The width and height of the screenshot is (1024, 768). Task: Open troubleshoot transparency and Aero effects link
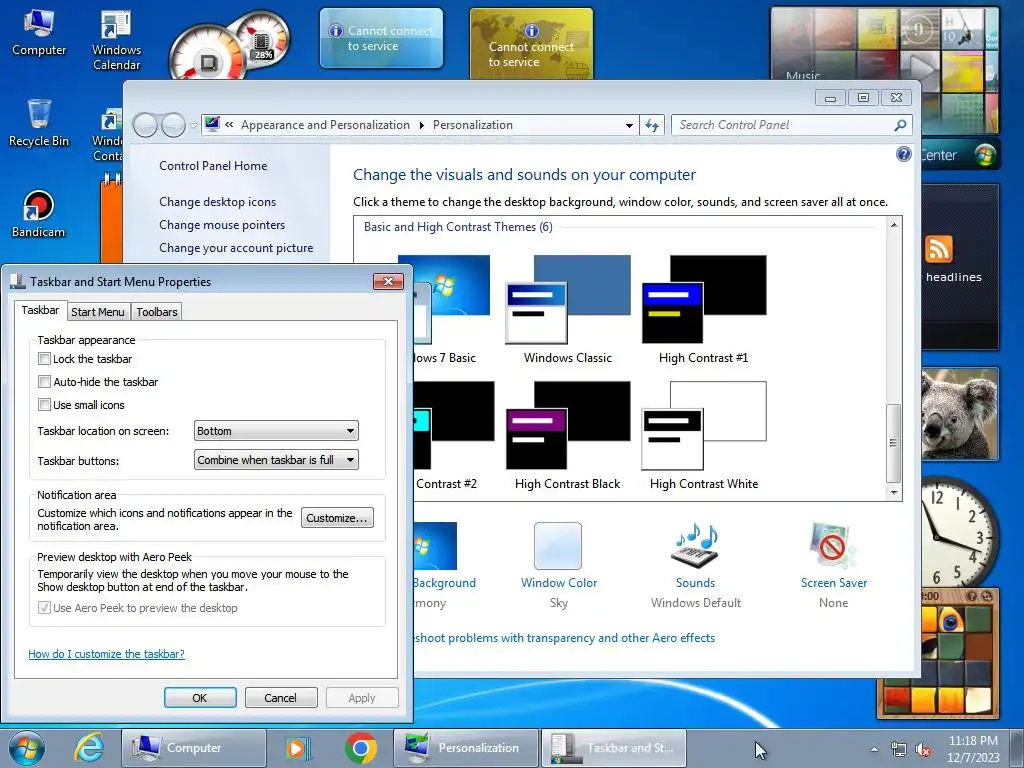click(x=565, y=637)
